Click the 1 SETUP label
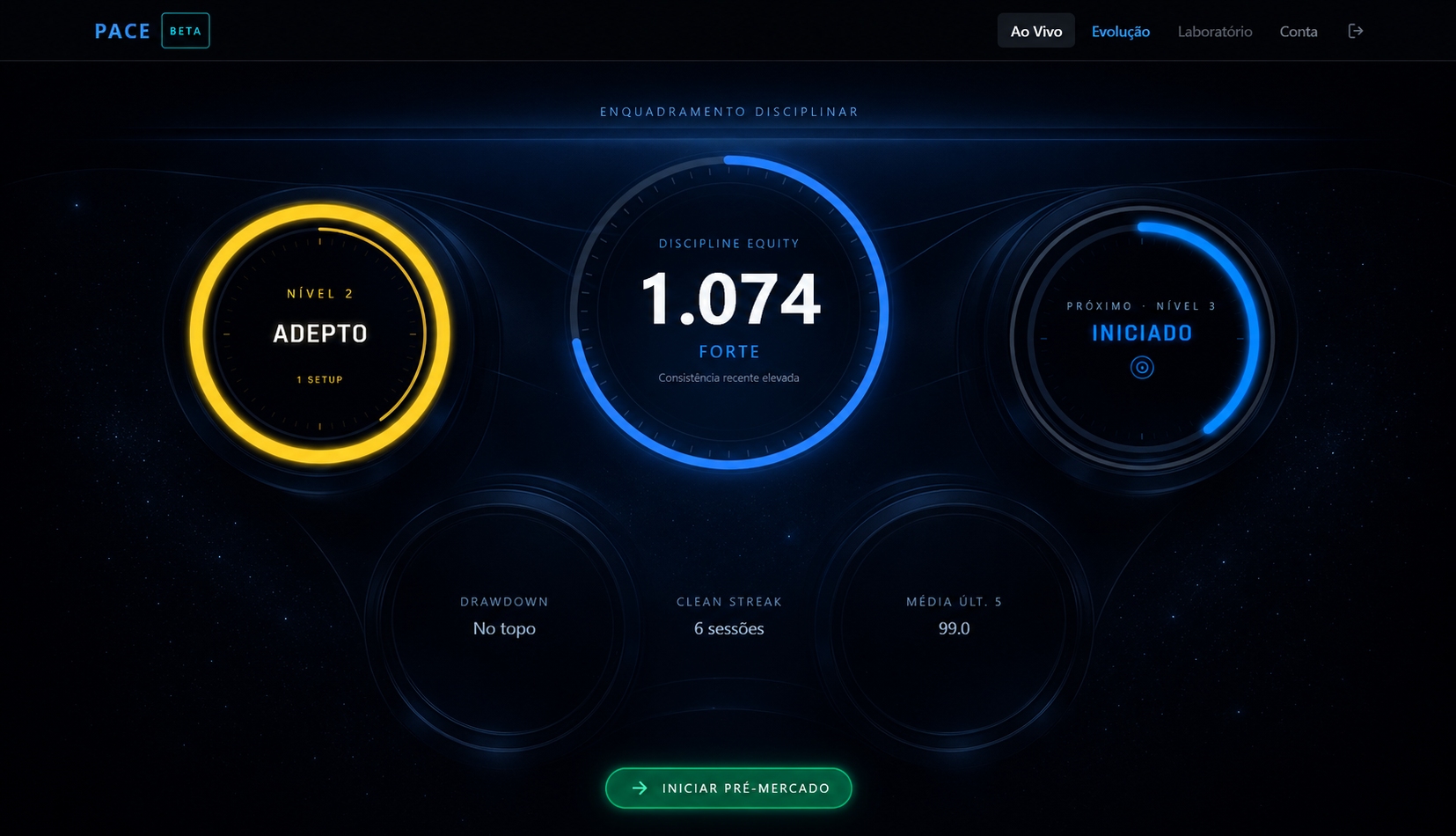Screen dimensions: 1456x836 [320, 380]
